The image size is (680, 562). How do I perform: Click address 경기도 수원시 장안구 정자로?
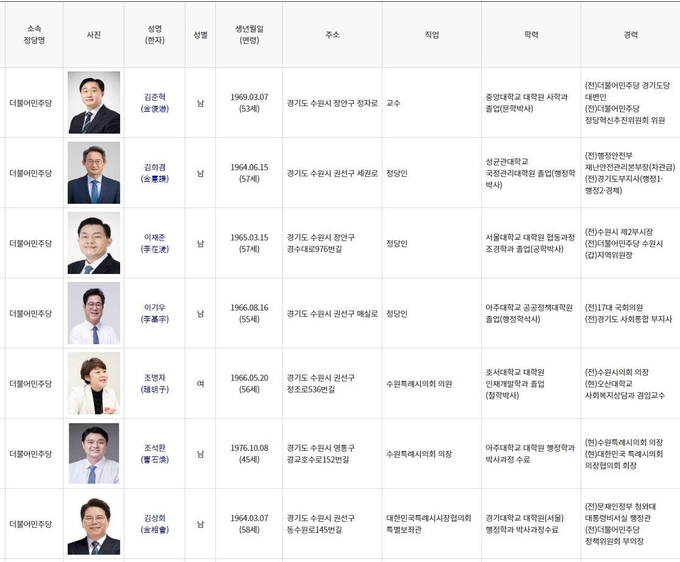(x=332, y=103)
